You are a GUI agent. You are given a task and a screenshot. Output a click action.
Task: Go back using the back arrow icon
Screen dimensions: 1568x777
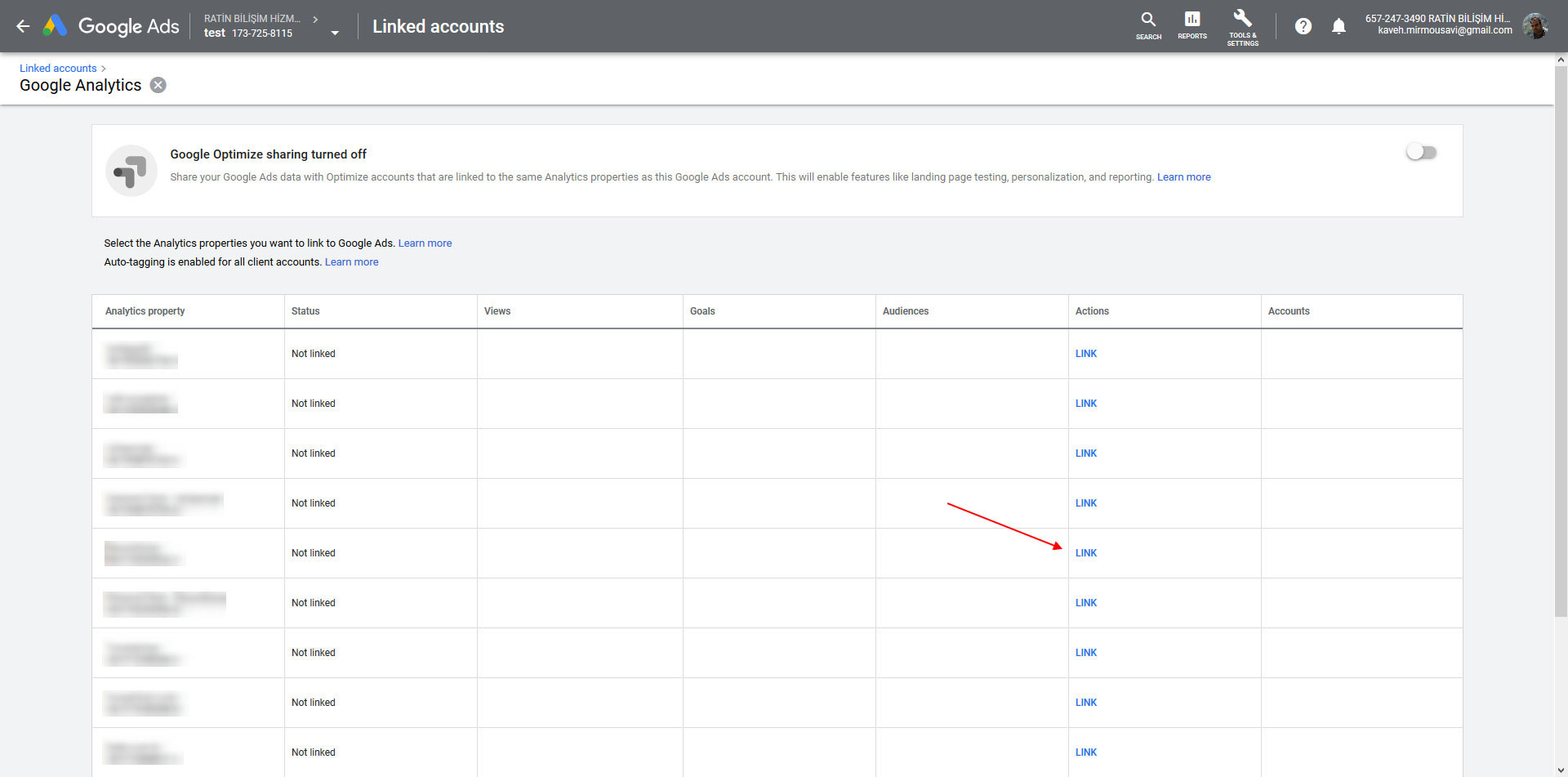[x=23, y=26]
